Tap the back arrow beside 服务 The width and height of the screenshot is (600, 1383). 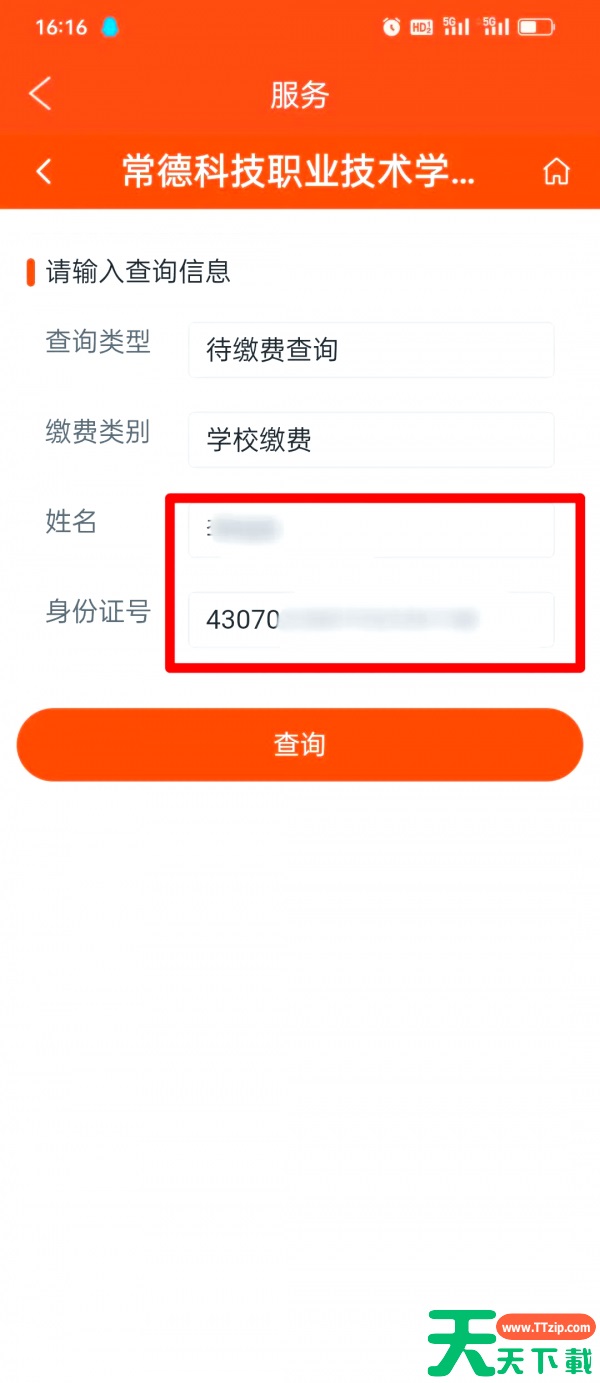[40, 94]
